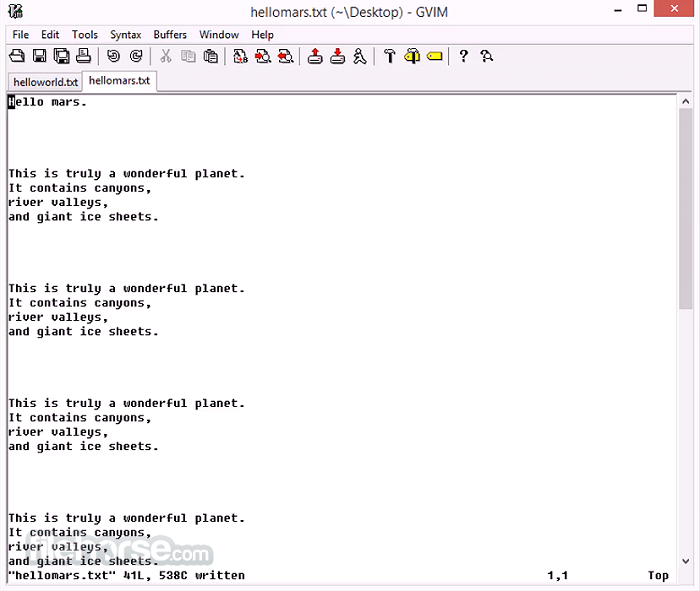Open the Tools menu
Image resolution: width=700 pixels, height=591 pixels.
[85, 35]
